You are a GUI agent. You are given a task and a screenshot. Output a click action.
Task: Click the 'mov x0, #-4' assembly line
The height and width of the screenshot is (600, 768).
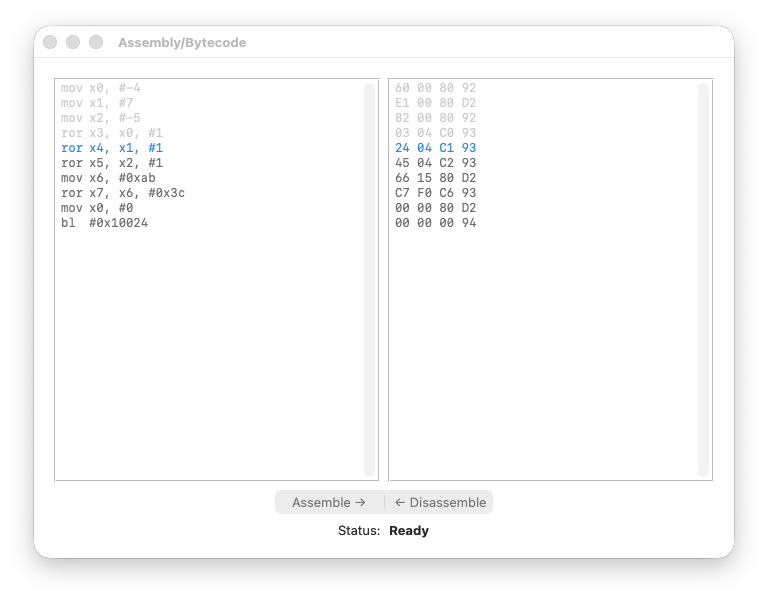[x=100, y=88]
